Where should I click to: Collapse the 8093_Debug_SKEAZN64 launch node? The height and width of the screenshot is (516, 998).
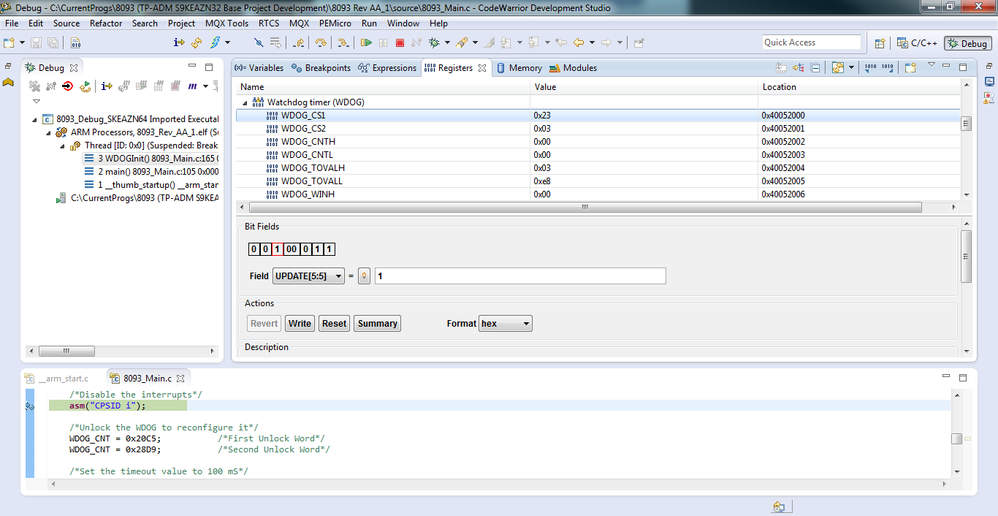[34, 119]
